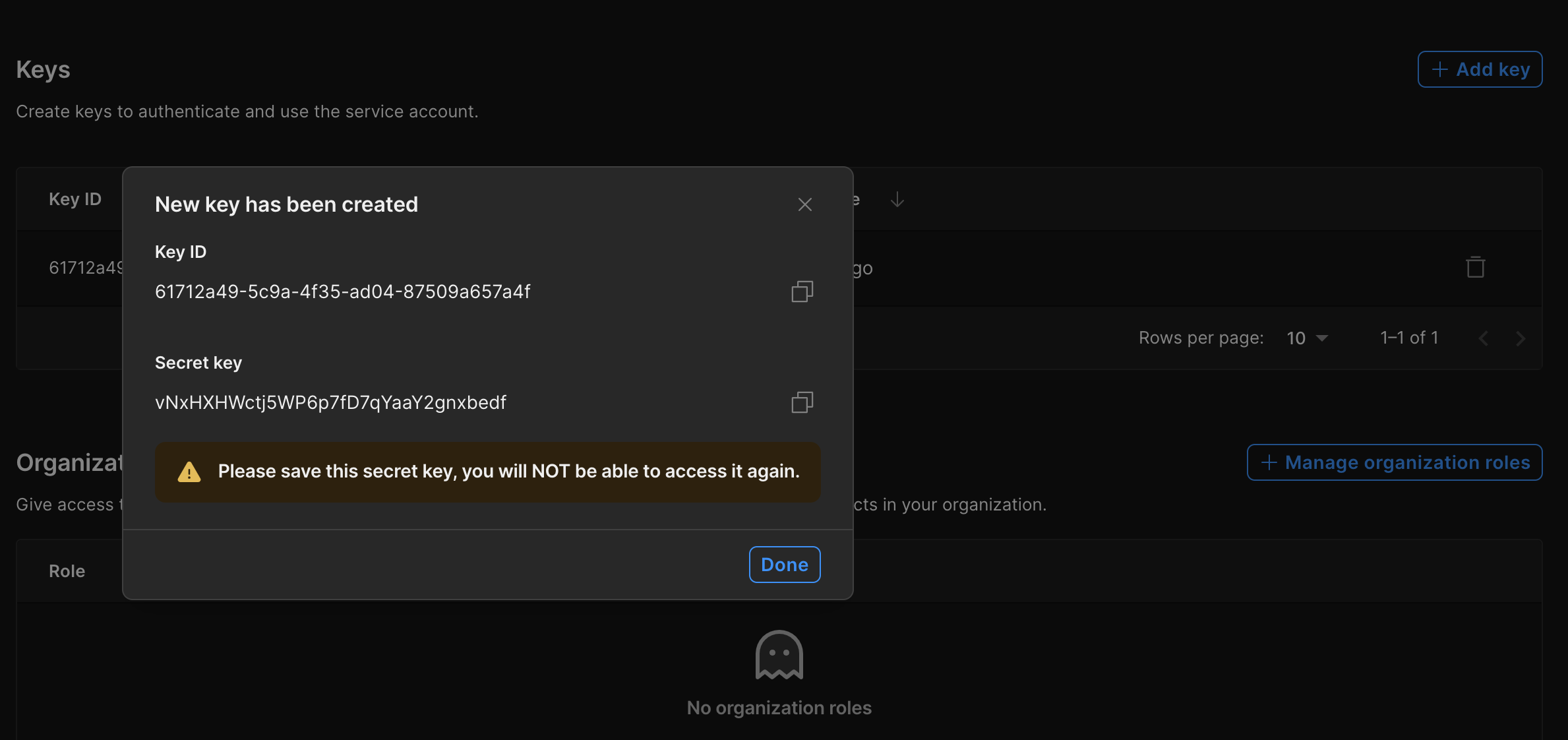
Task: Click the Done button
Action: 785,565
